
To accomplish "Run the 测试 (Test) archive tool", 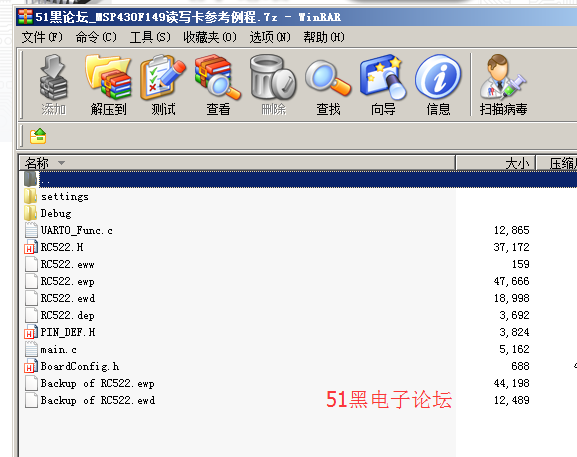I will [x=163, y=77].
